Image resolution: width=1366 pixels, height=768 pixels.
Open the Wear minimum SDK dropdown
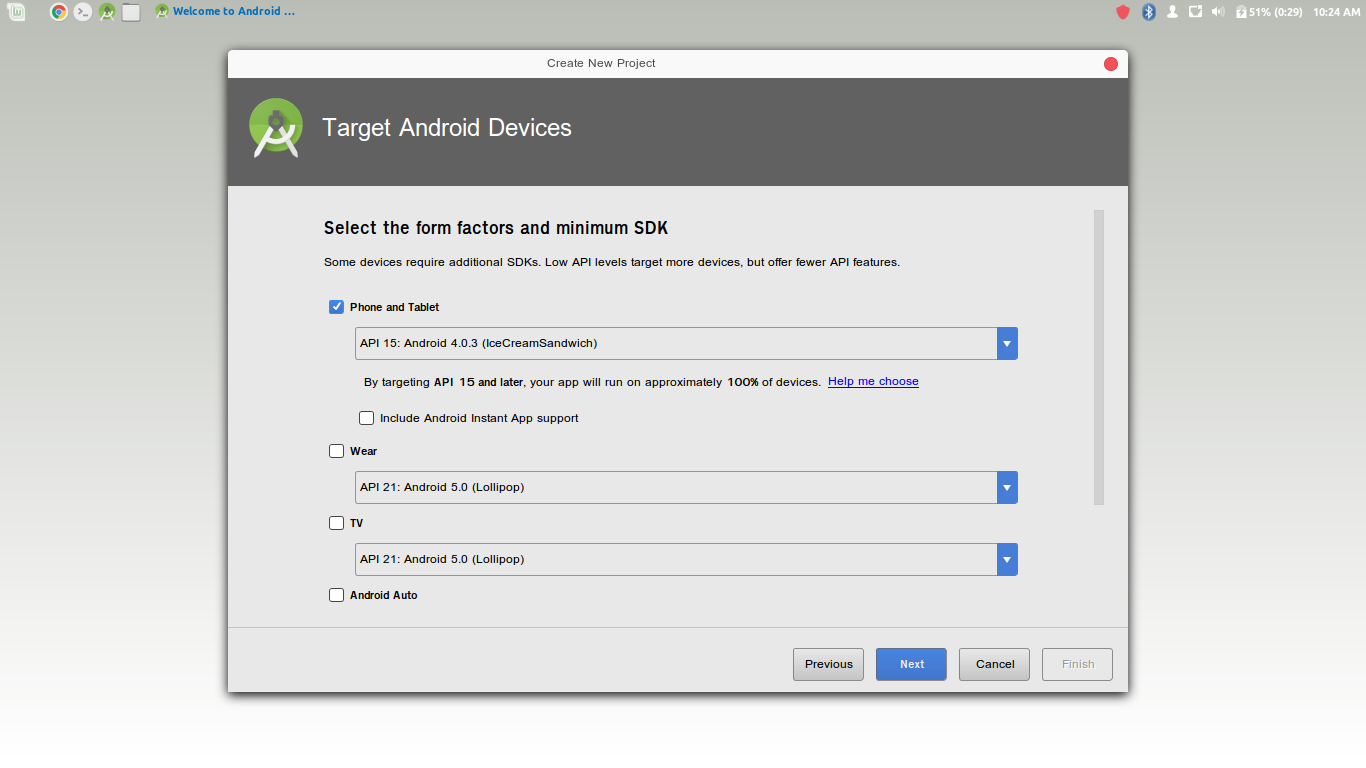pos(686,487)
